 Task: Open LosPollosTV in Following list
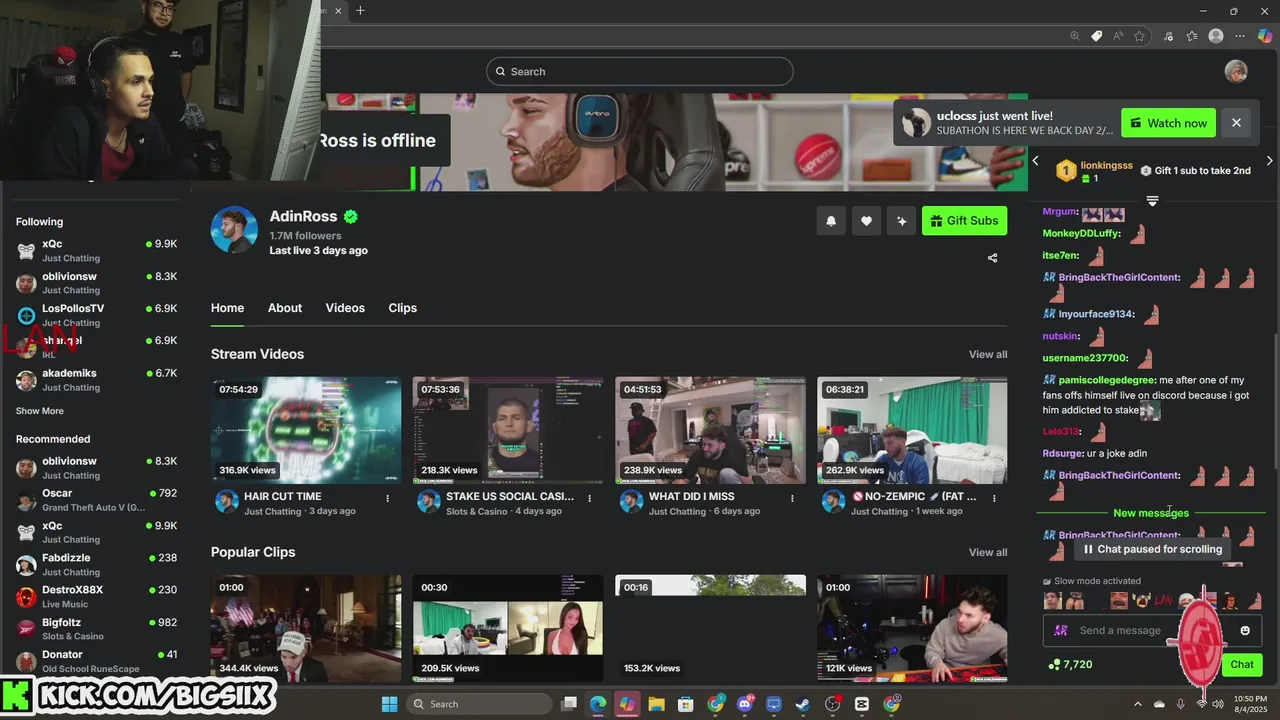tap(96, 315)
